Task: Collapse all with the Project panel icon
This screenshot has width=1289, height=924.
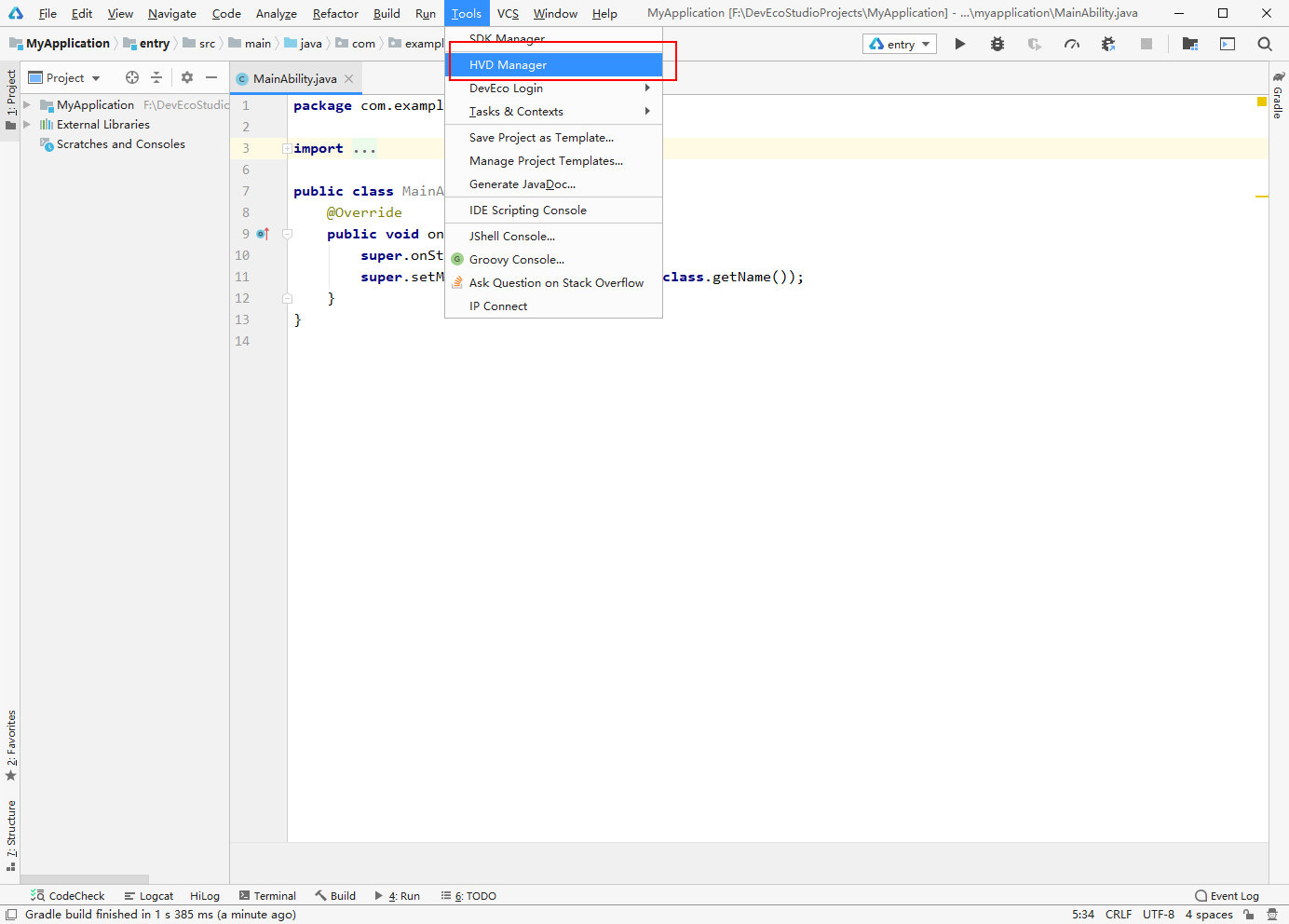Action: tap(156, 78)
